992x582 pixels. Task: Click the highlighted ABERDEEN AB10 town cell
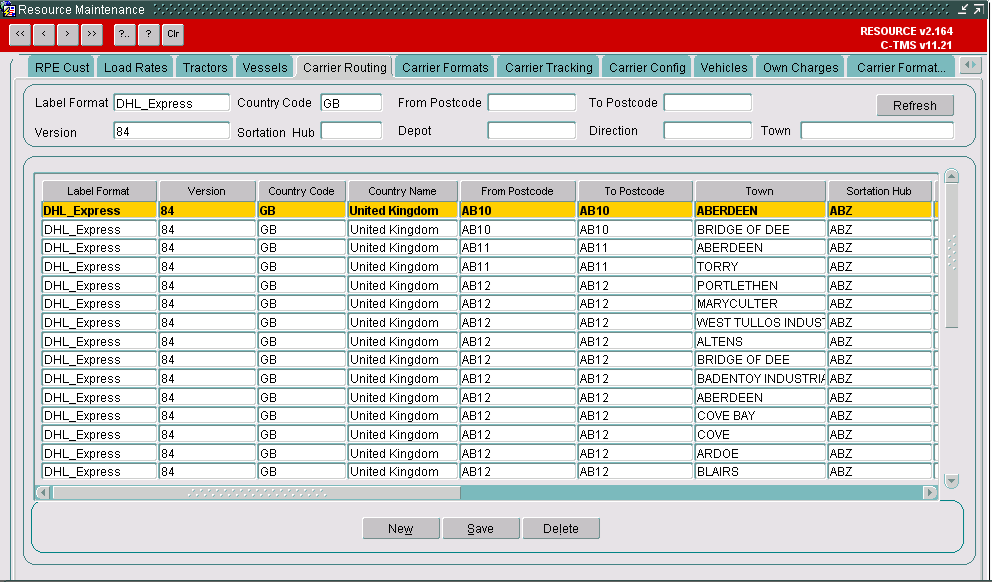(760, 211)
